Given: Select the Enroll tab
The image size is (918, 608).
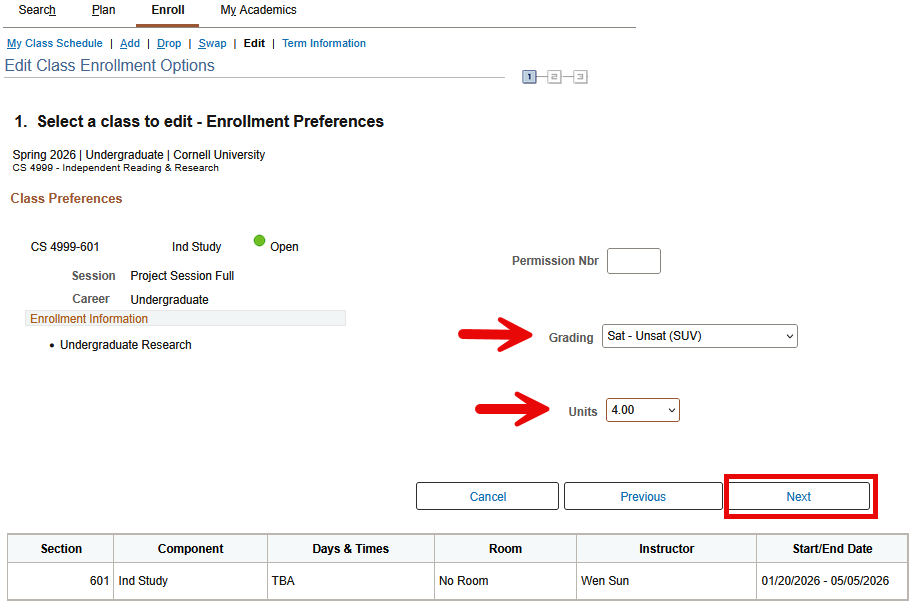Looking at the screenshot, I should [167, 10].
